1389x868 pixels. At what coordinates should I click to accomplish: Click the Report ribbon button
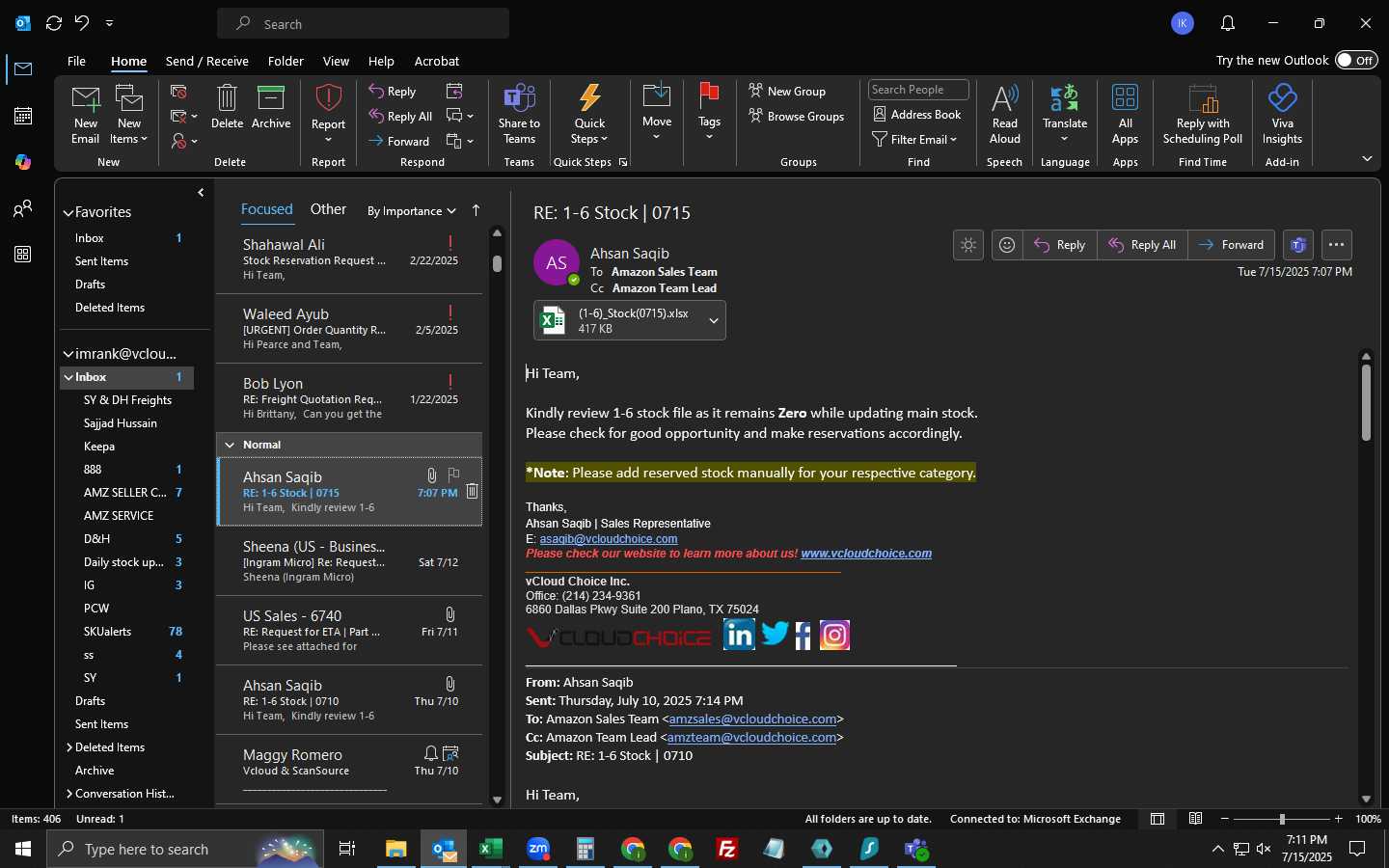(x=328, y=114)
